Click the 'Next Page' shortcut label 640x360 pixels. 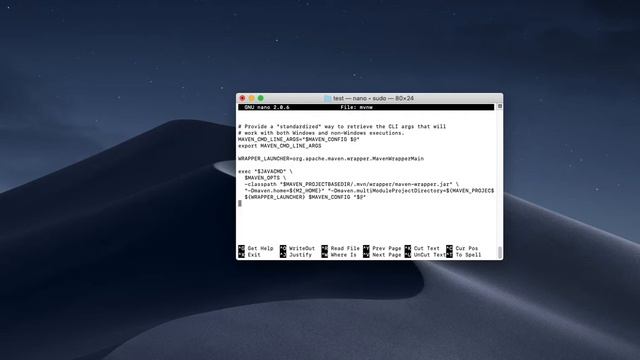point(387,255)
